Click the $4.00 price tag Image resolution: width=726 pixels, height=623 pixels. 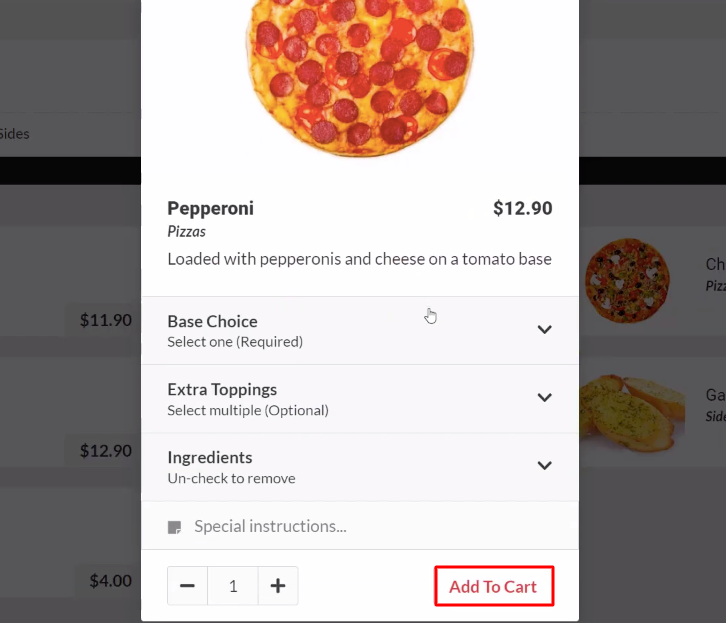110,580
